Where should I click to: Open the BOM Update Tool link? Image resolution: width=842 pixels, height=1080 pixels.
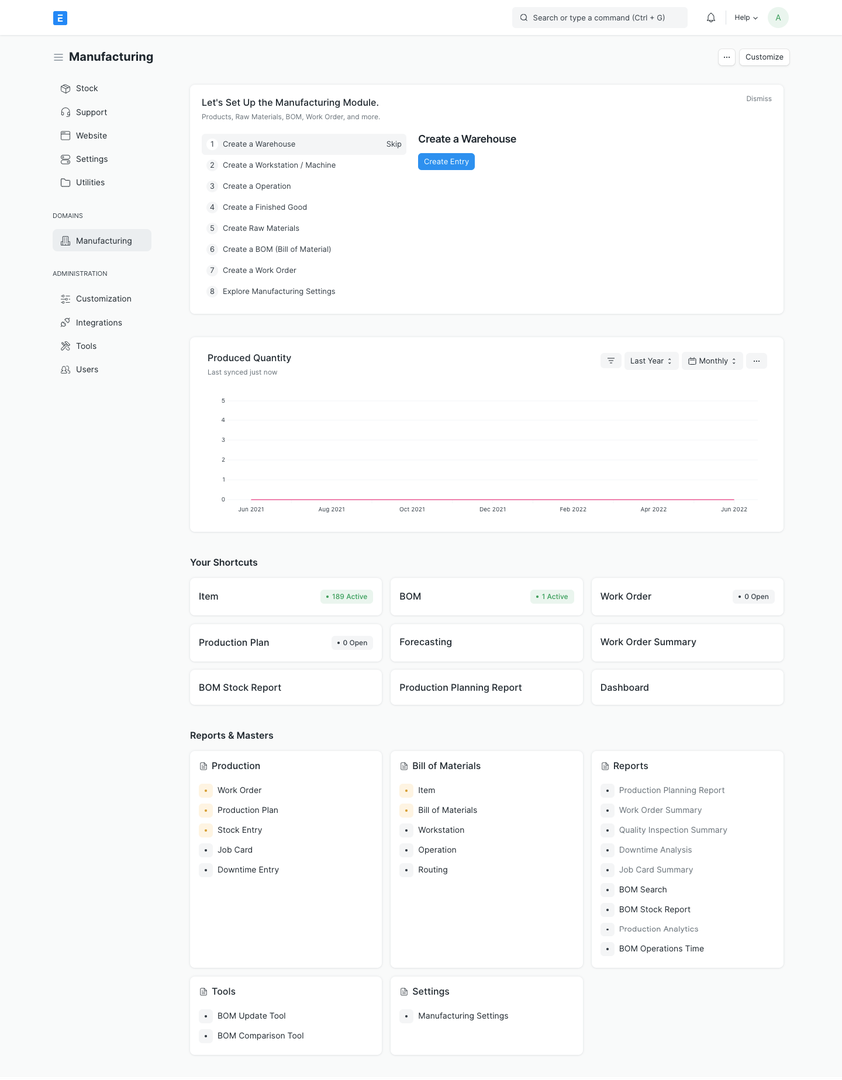251,1015
